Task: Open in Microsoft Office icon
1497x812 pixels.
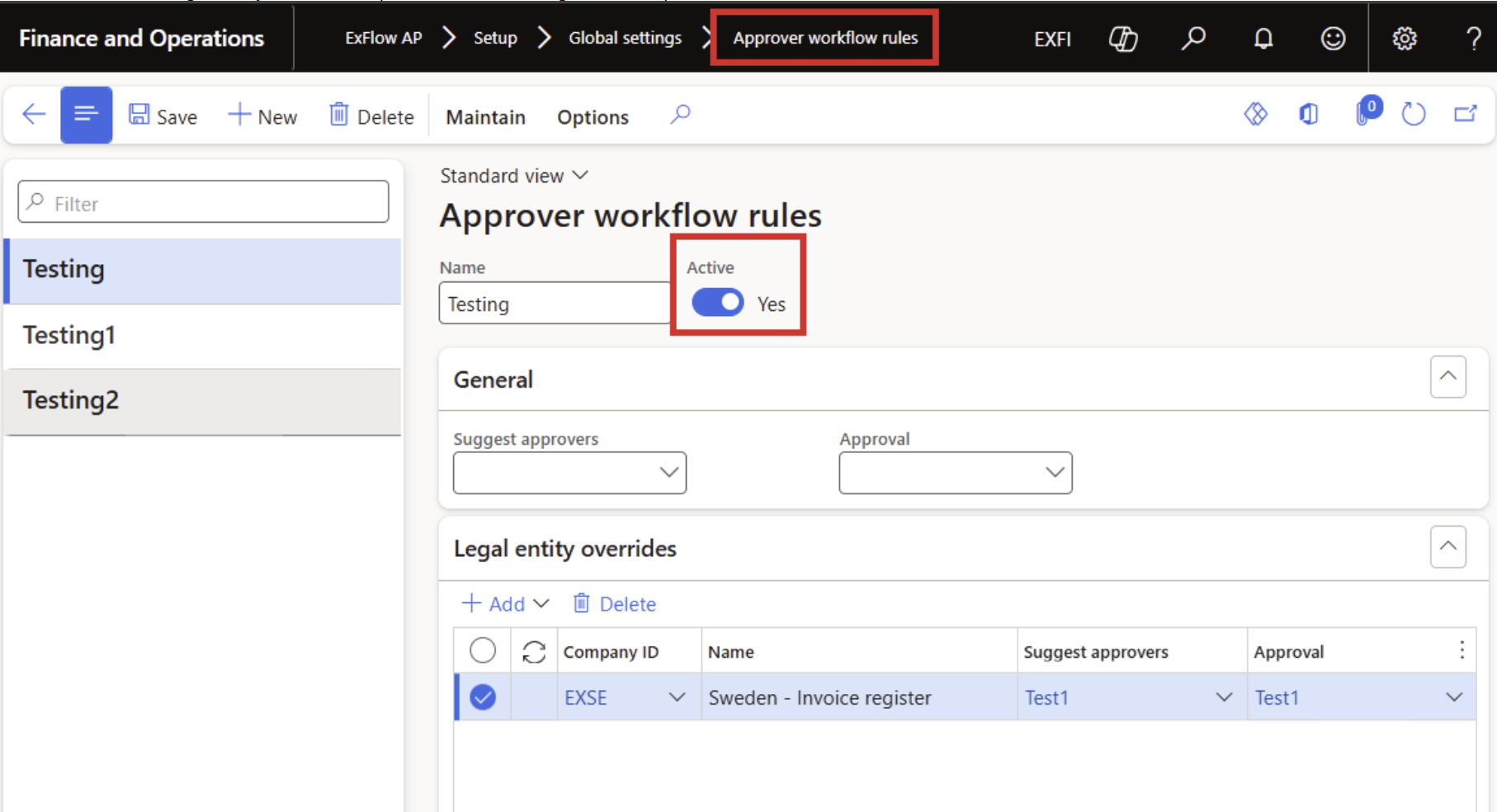Action: coord(1309,114)
